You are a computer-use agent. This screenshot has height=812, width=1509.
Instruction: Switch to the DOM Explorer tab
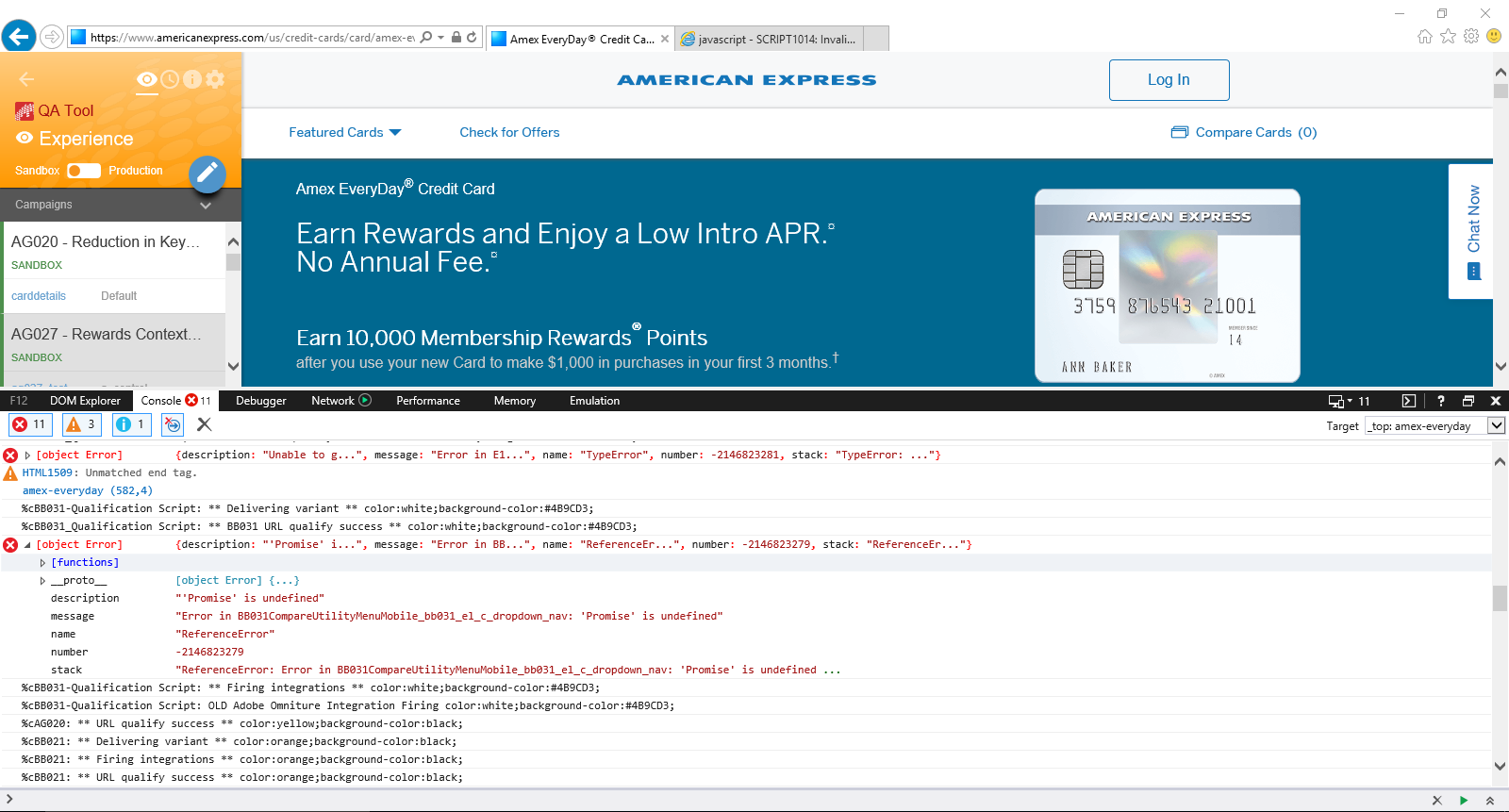(85, 401)
